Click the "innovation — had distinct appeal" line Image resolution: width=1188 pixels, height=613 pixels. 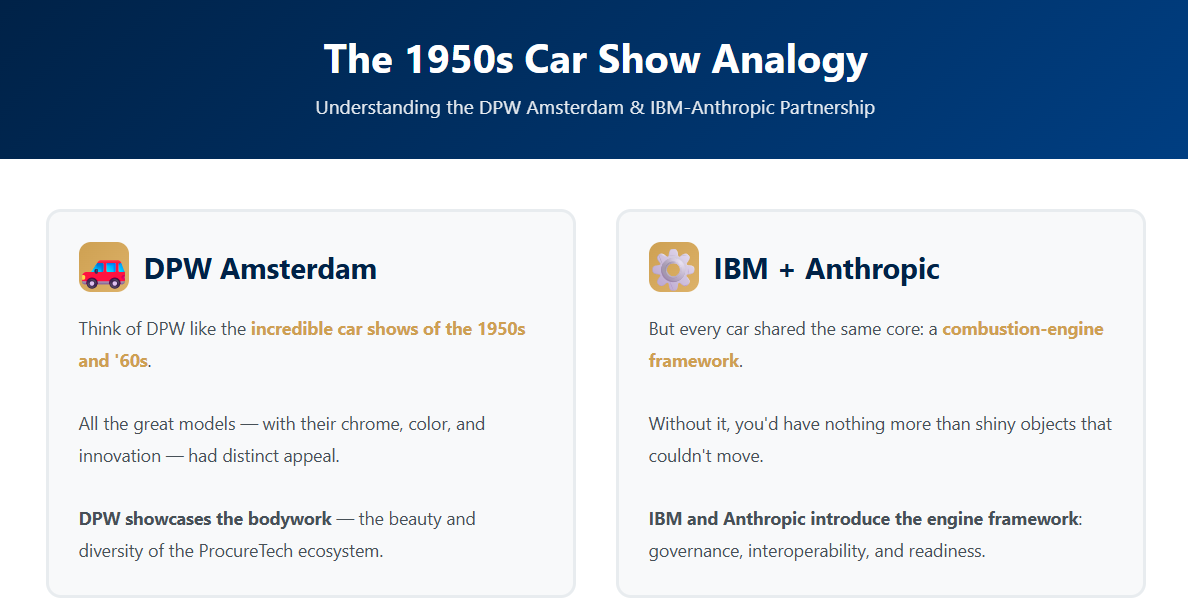pos(210,456)
